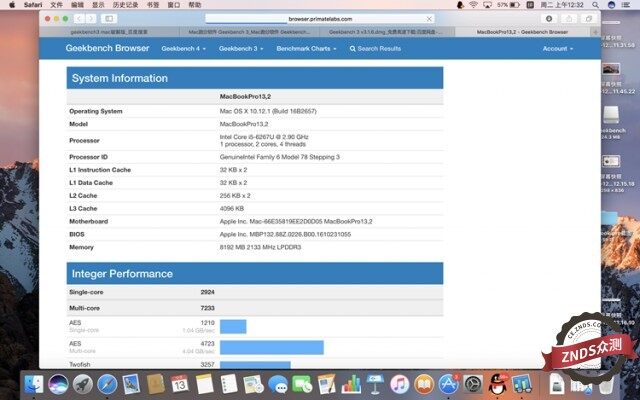
Task: Click the Single-core score 2924
Action: point(207,292)
